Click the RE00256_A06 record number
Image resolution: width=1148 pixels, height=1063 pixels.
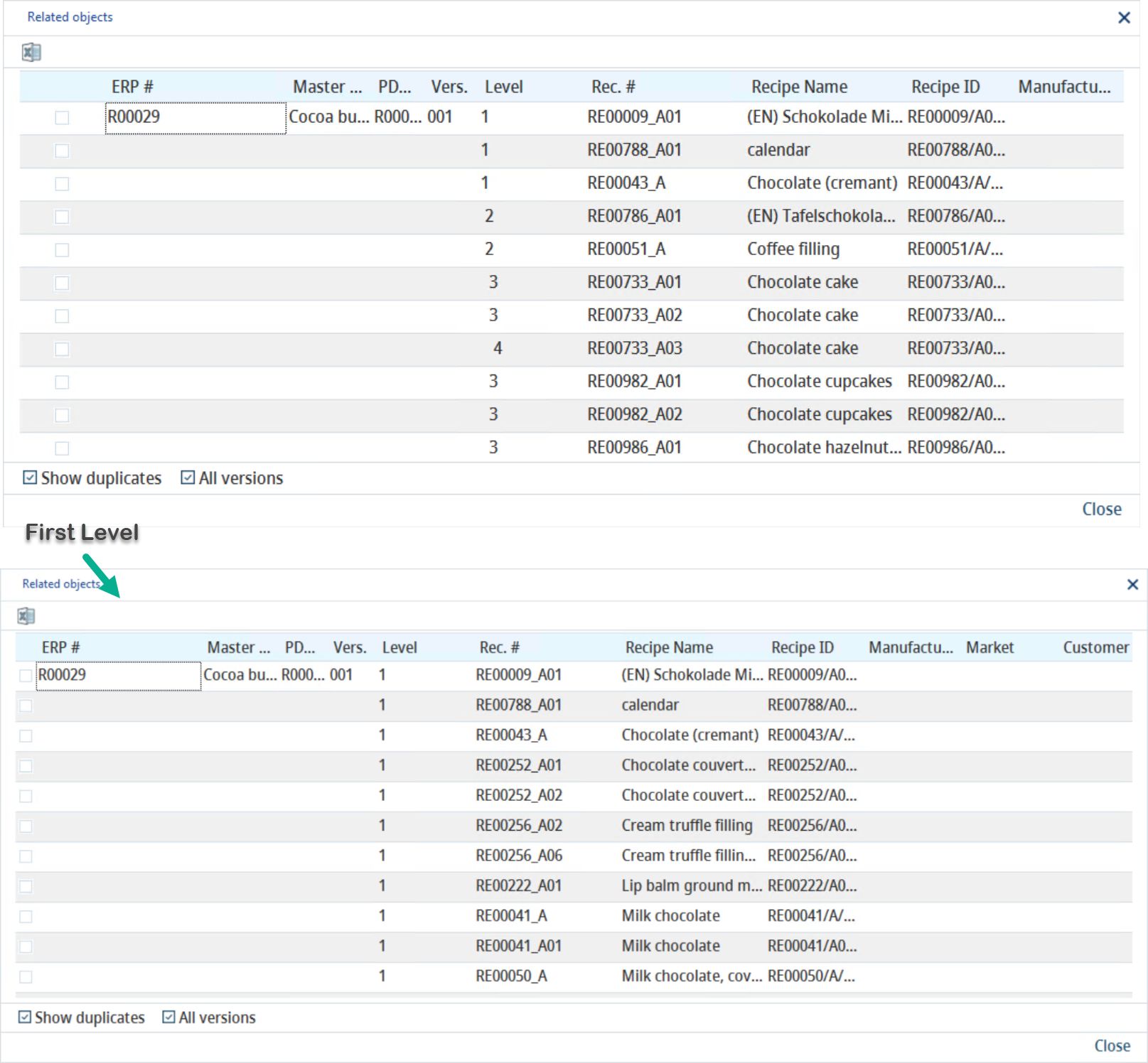click(519, 856)
